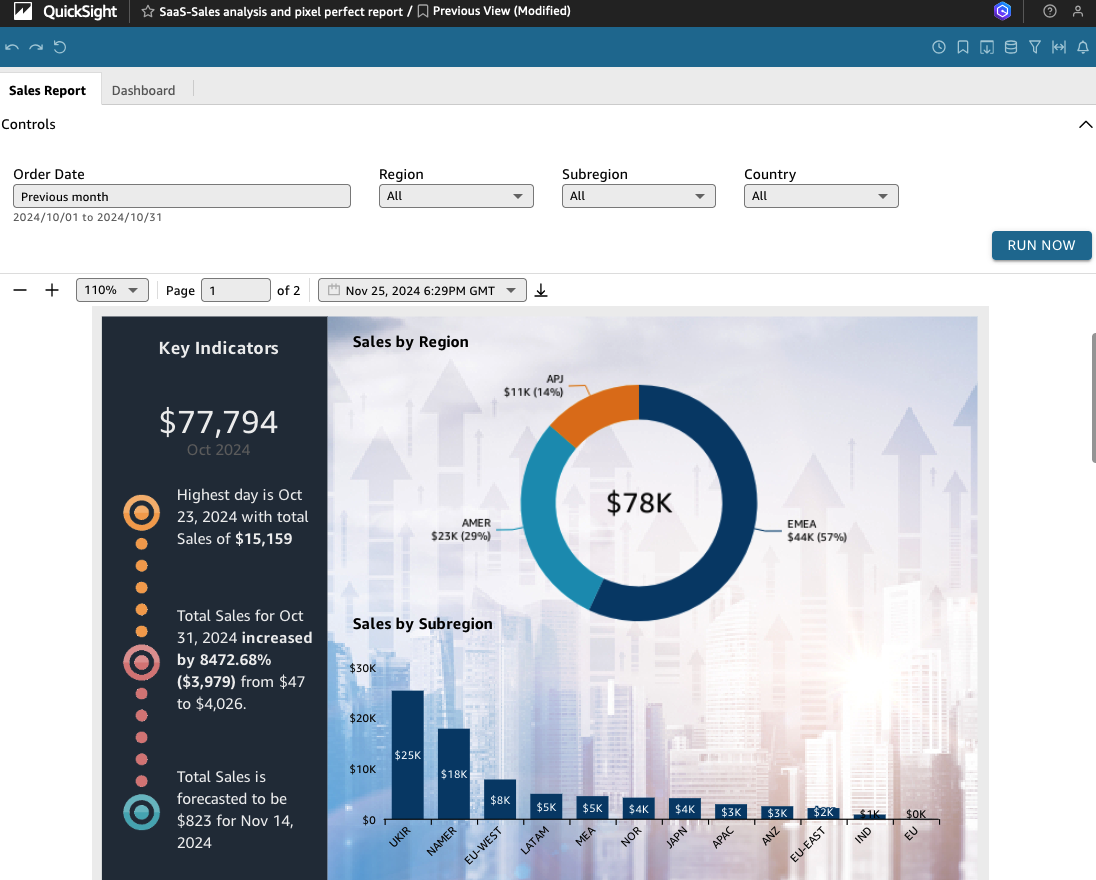Image resolution: width=1096 pixels, height=880 pixels.
Task: Collapse the Controls panel chevron
Action: tap(1085, 125)
